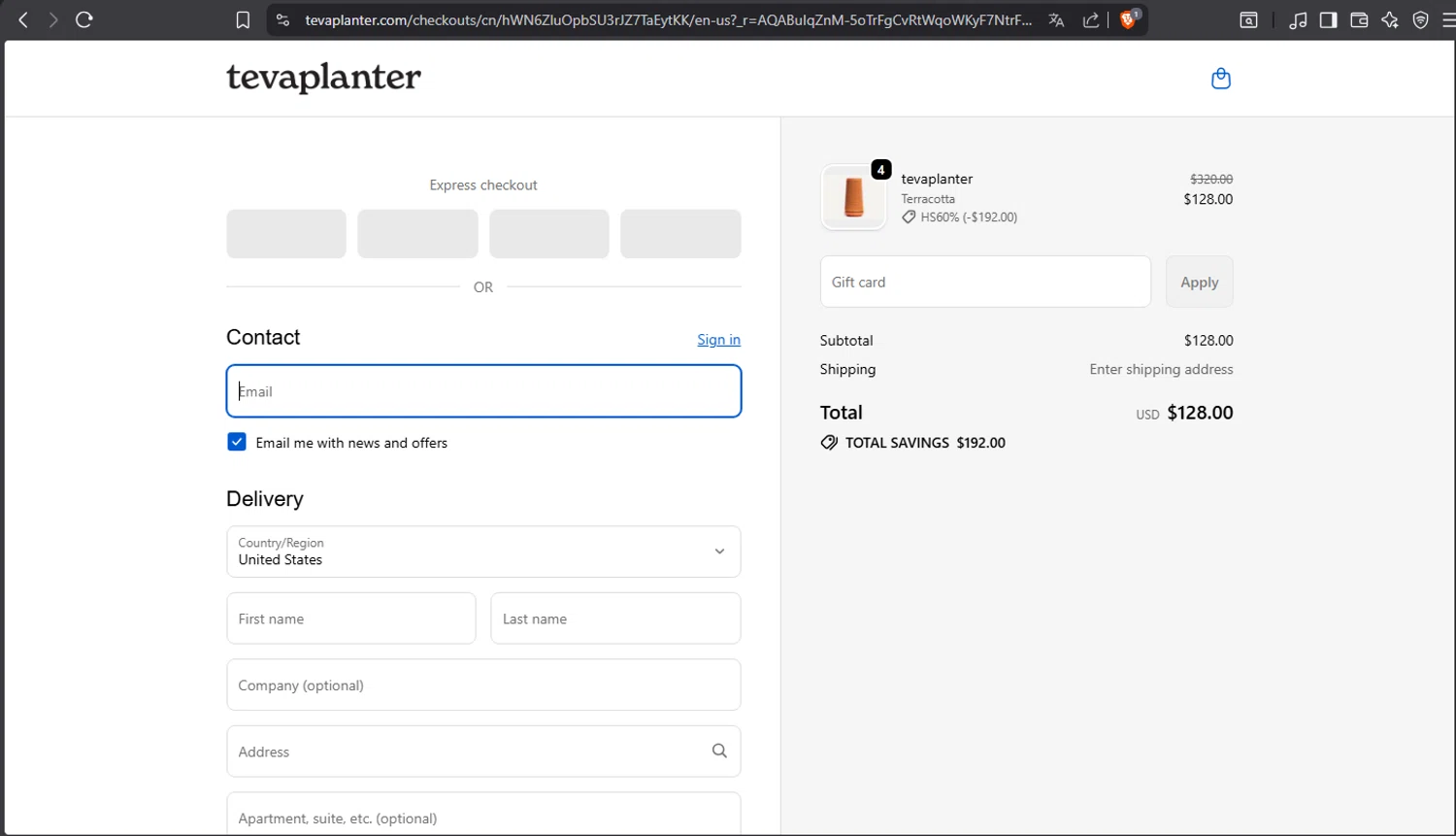
Task: Bookmark this page
Action: pyautogui.click(x=243, y=19)
